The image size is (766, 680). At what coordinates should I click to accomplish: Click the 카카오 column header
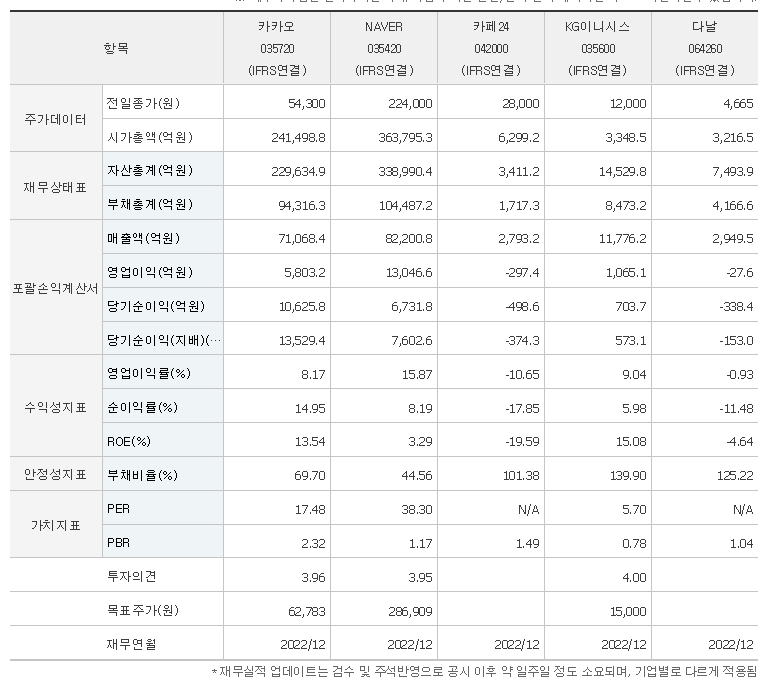pos(277,48)
